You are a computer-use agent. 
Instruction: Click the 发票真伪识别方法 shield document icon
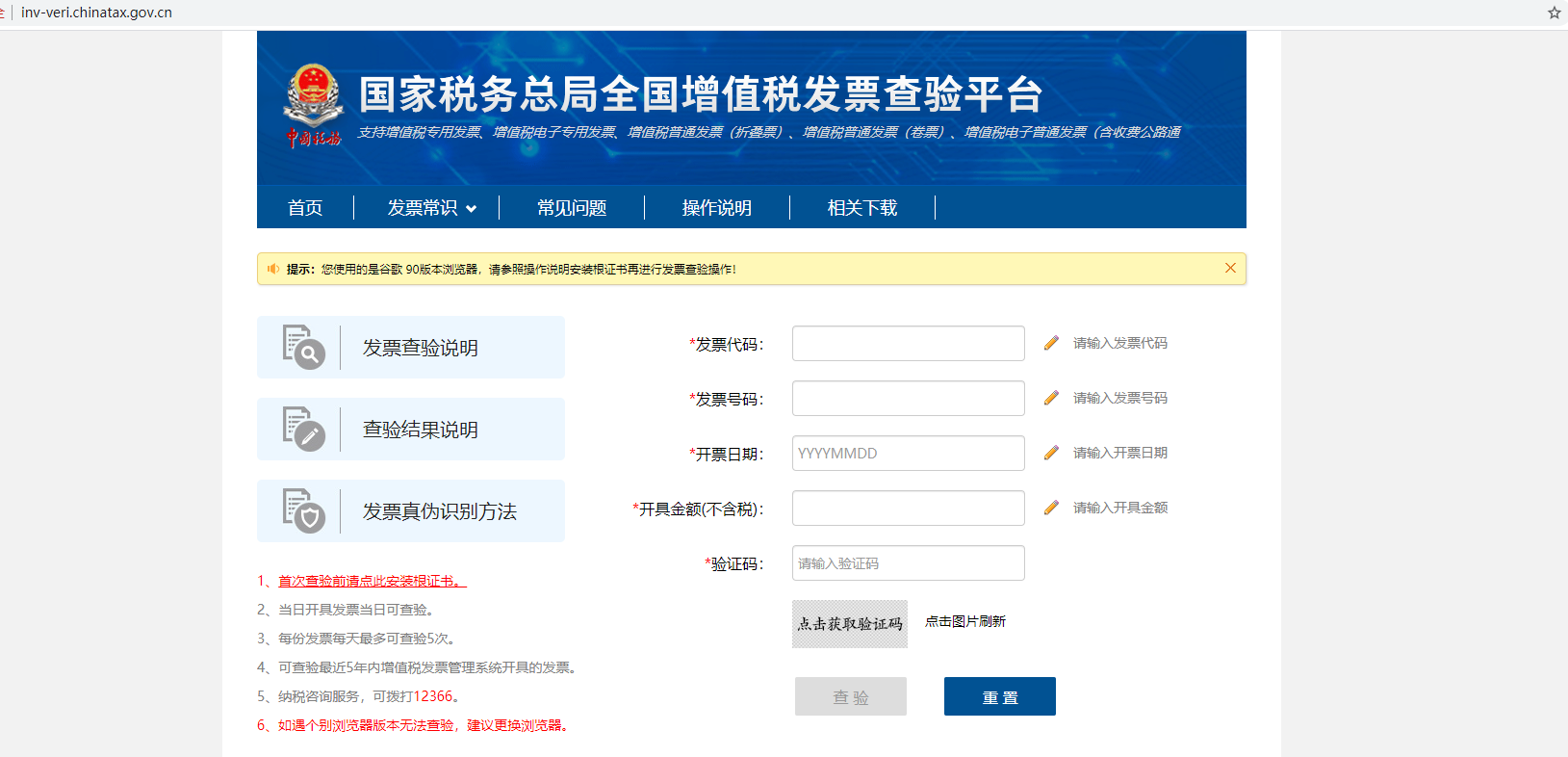tap(303, 511)
